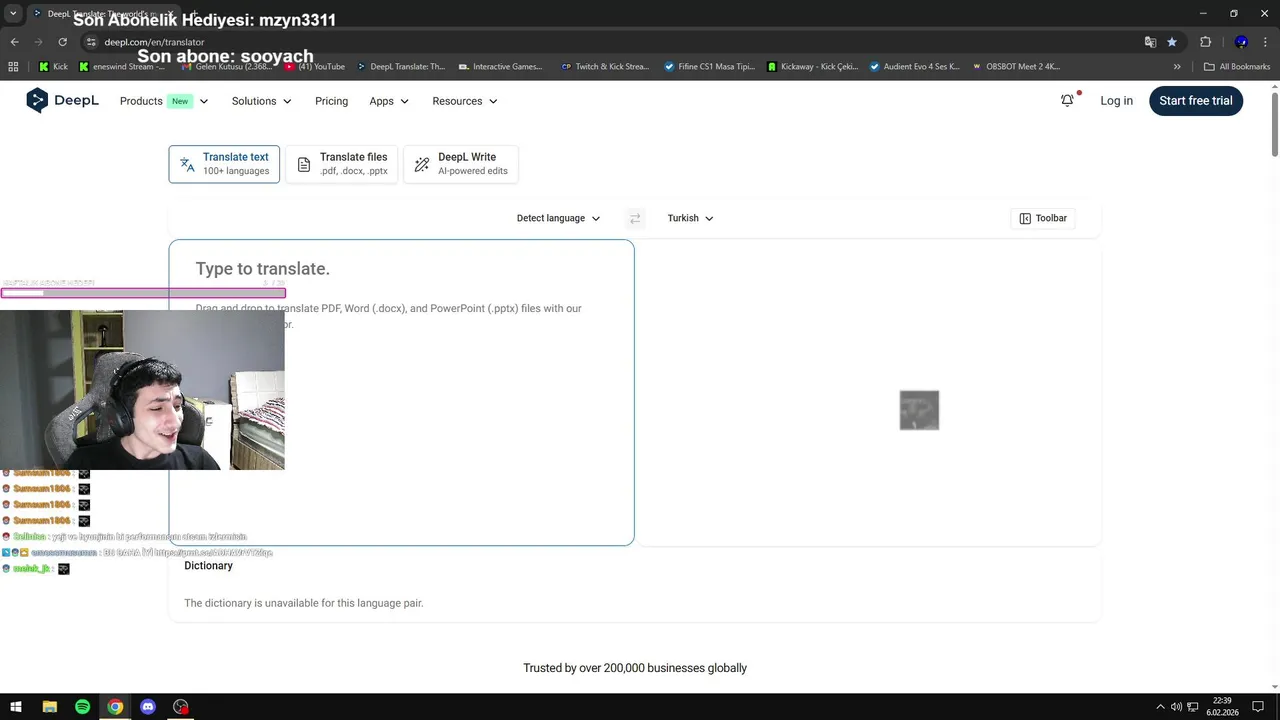The height and width of the screenshot is (720, 1280).
Task: Open Chrome extensions puzzle icon
Action: point(1205,42)
